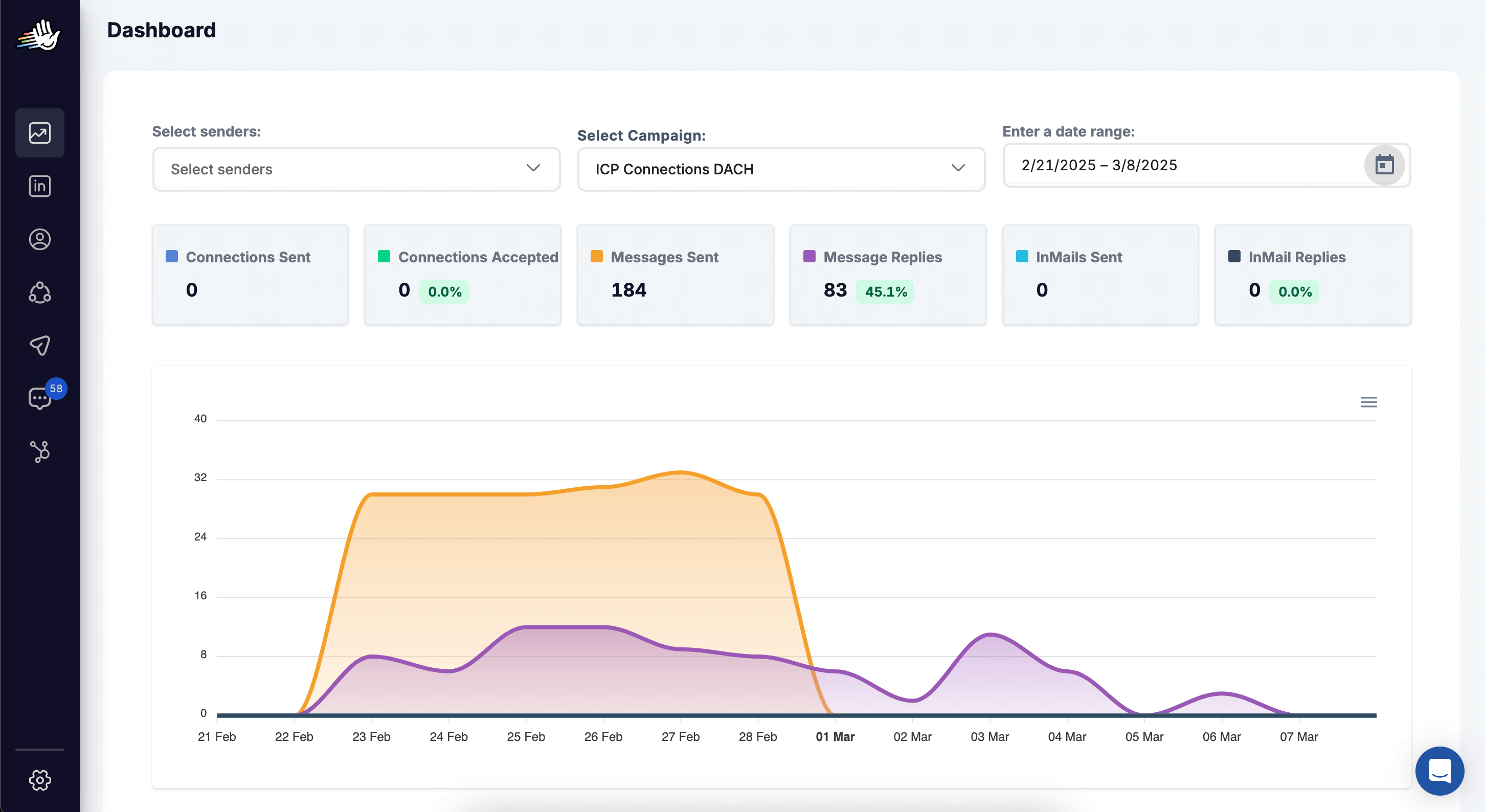Toggle the InMails Sent cyan swatch
This screenshot has width=1485, height=812.
pos(1022,257)
